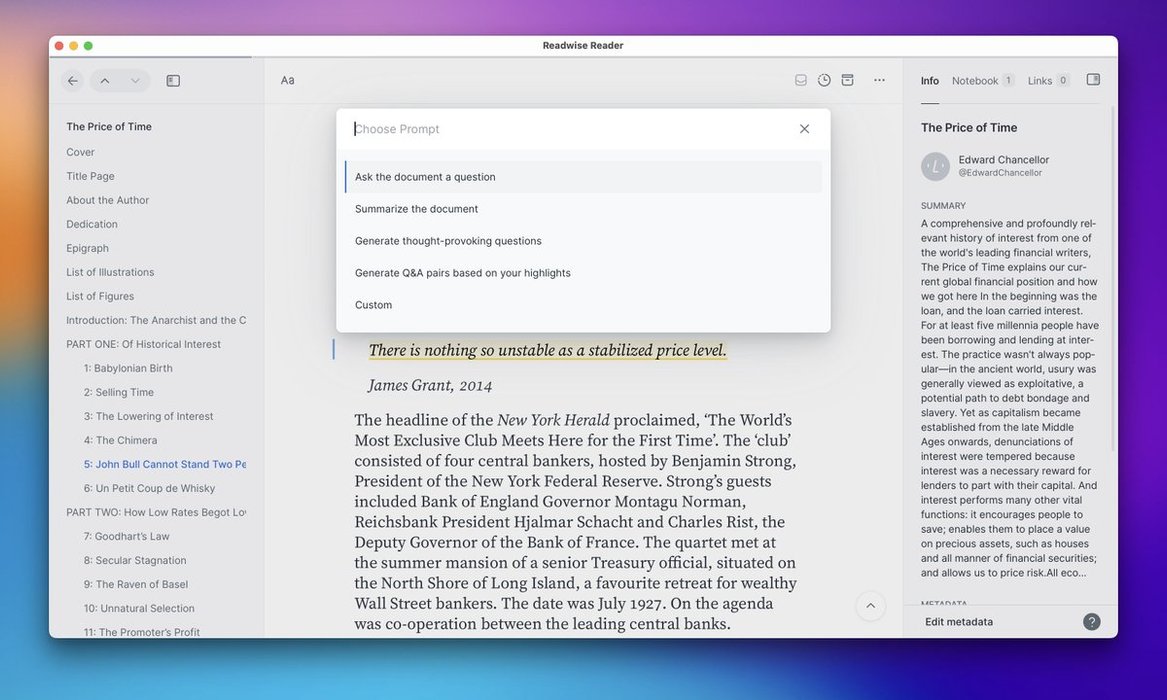Open 'PART ONE: Of Historical Interest'
Viewport: 1167px width, 700px height.
(143, 344)
